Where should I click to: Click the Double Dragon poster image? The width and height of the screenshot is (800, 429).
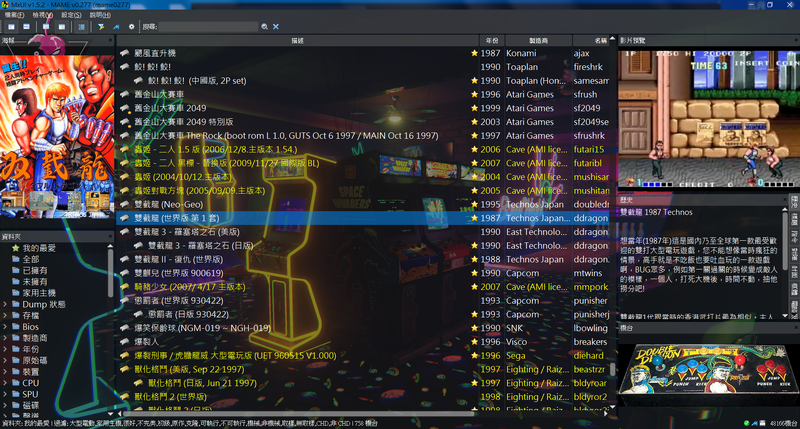[57, 137]
